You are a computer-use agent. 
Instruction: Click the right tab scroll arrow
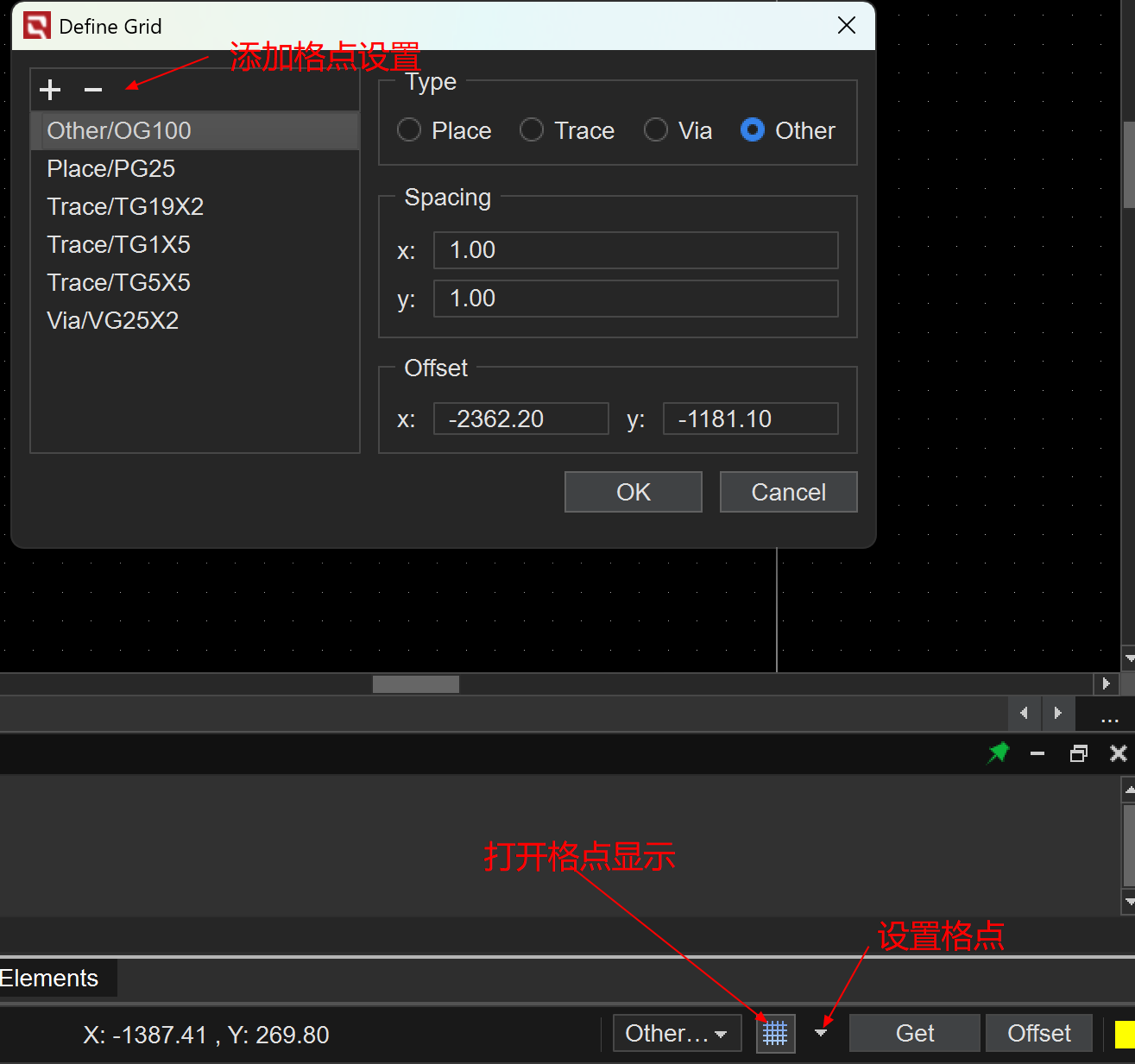click(x=1057, y=714)
